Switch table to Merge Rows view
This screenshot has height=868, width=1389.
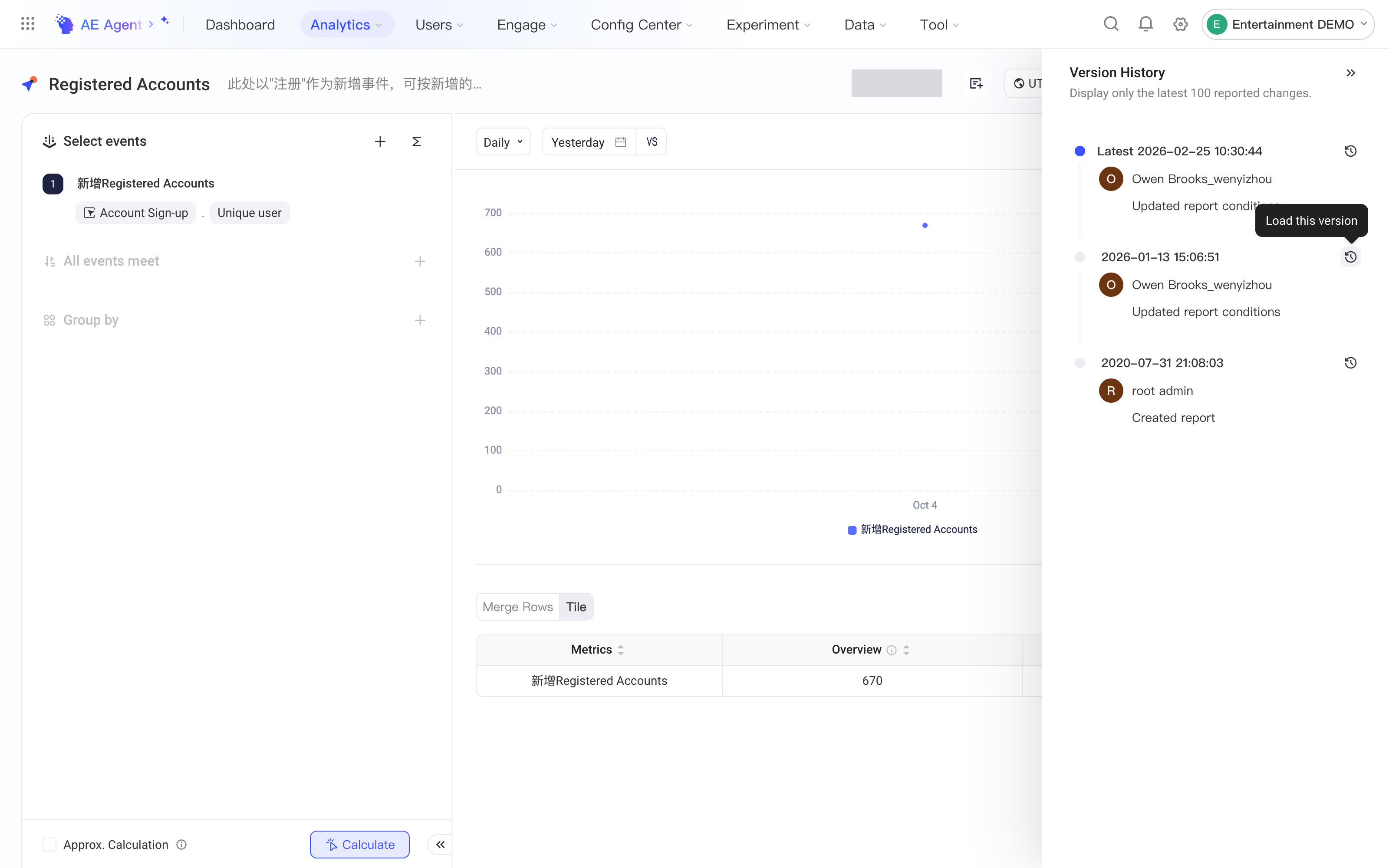coord(518,607)
